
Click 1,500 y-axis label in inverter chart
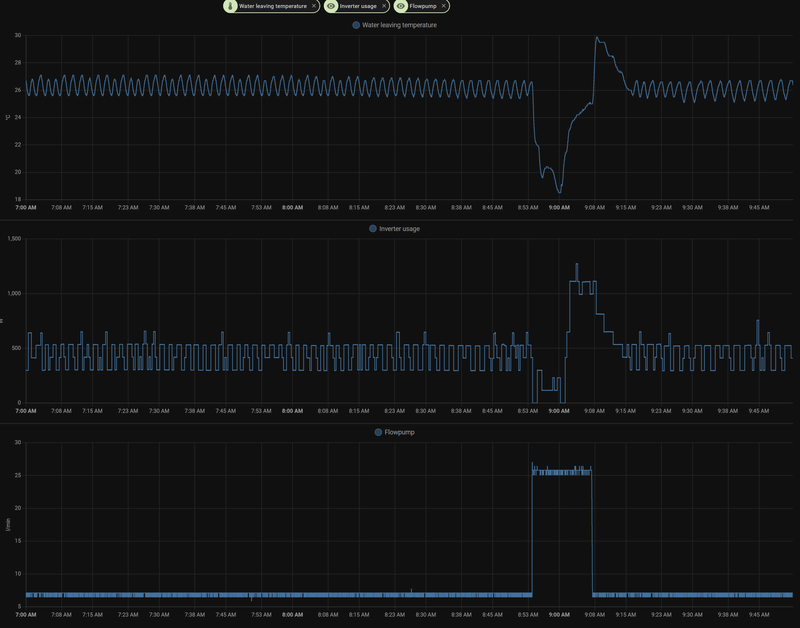pos(14,239)
